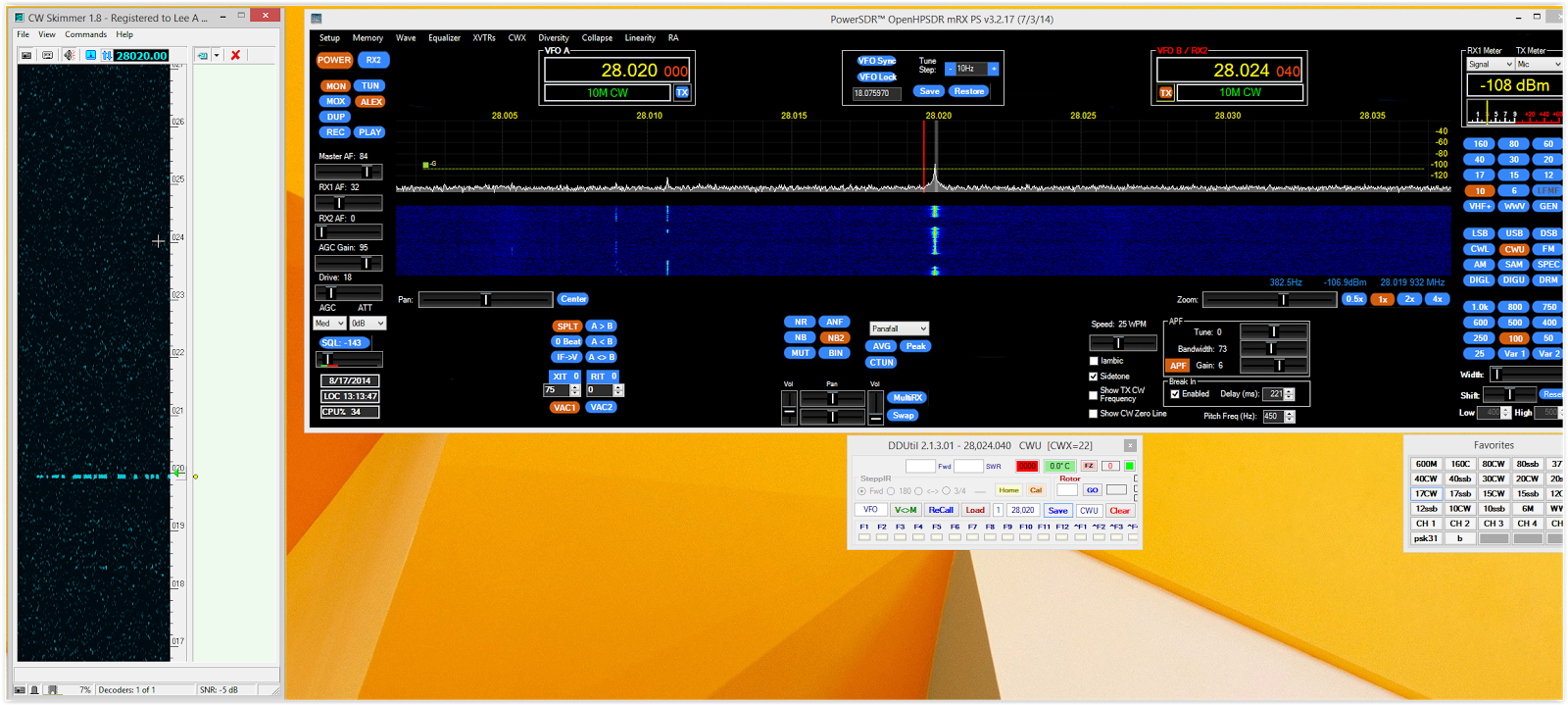The image size is (1568, 705).
Task: Click the bell icon in CW Skimmer status bar
Action: coord(34,689)
